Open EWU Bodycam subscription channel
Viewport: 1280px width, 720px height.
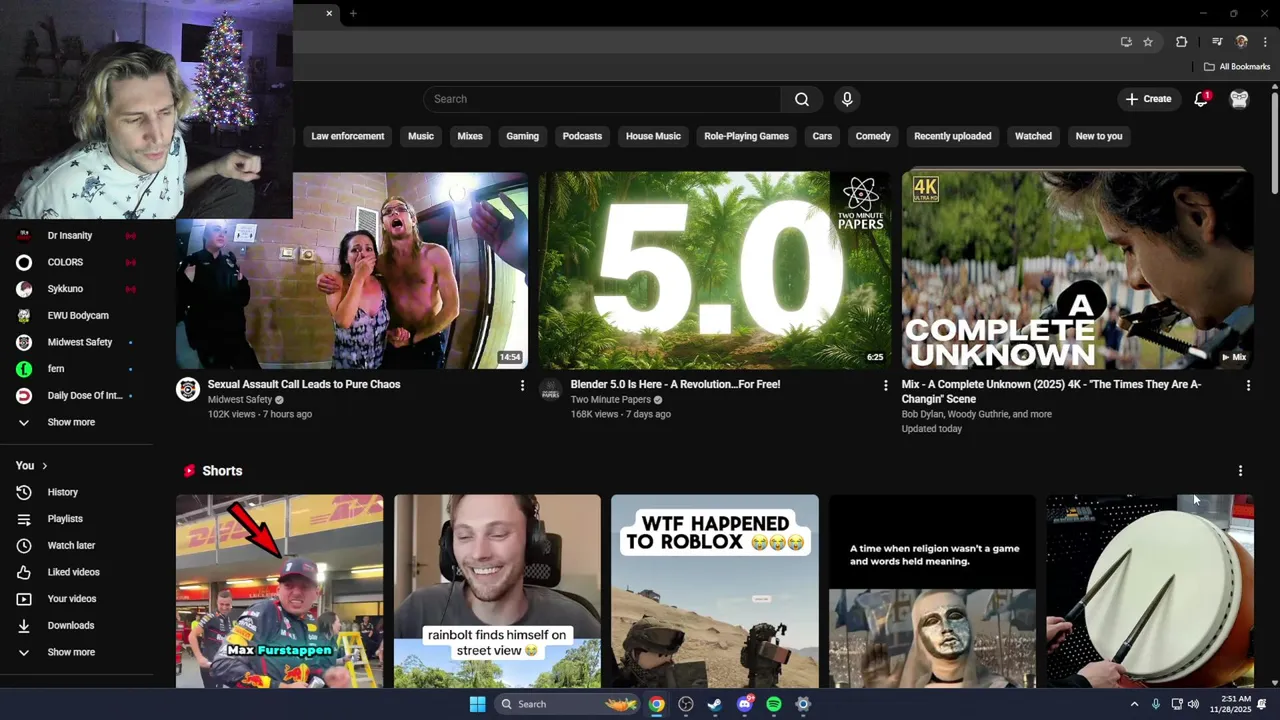tap(76, 316)
